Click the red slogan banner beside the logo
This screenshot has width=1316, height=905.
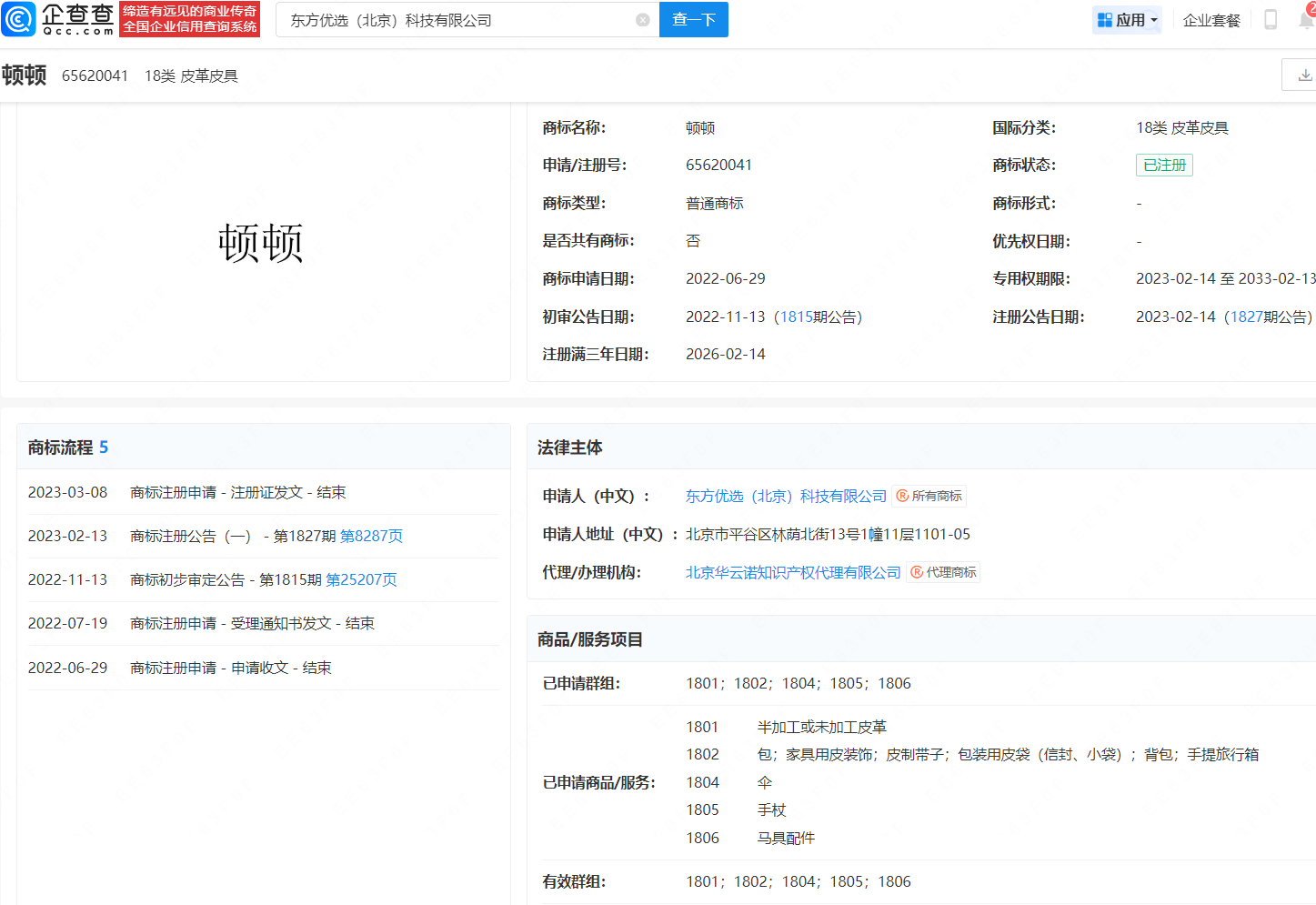coord(190,19)
